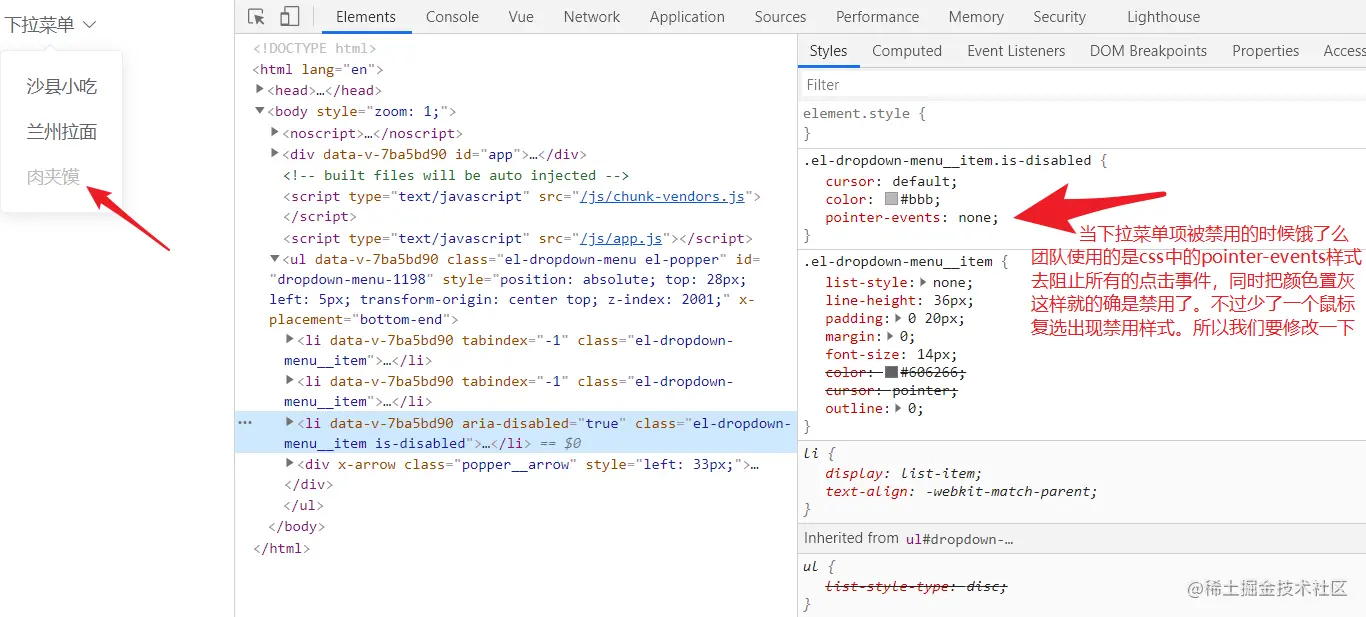Click the three-dots actions on selected node

click(x=245, y=423)
